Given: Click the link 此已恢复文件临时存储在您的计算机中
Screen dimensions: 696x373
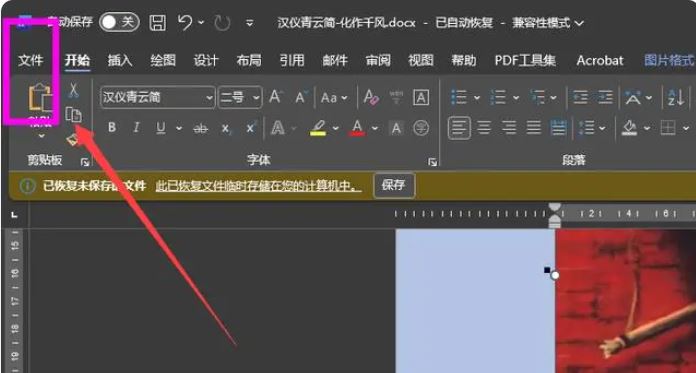Looking at the screenshot, I should click(x=258, y=186).
